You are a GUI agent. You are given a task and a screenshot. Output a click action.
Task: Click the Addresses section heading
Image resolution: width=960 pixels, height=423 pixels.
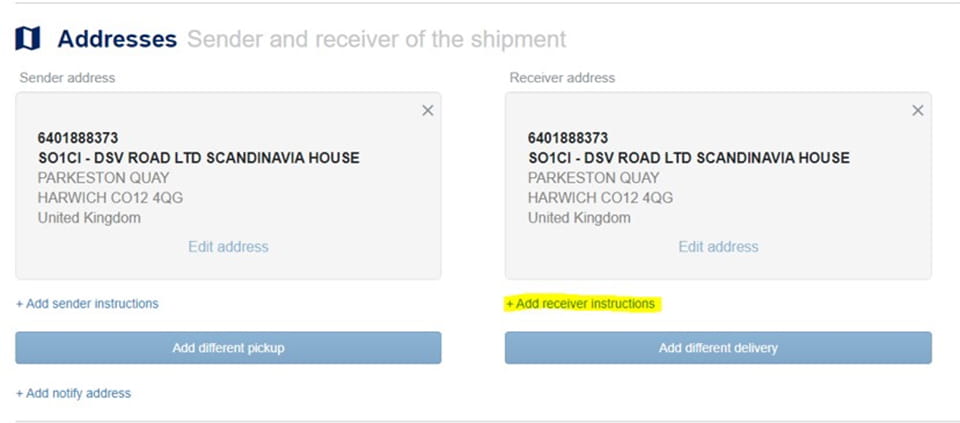pos(117,39)
